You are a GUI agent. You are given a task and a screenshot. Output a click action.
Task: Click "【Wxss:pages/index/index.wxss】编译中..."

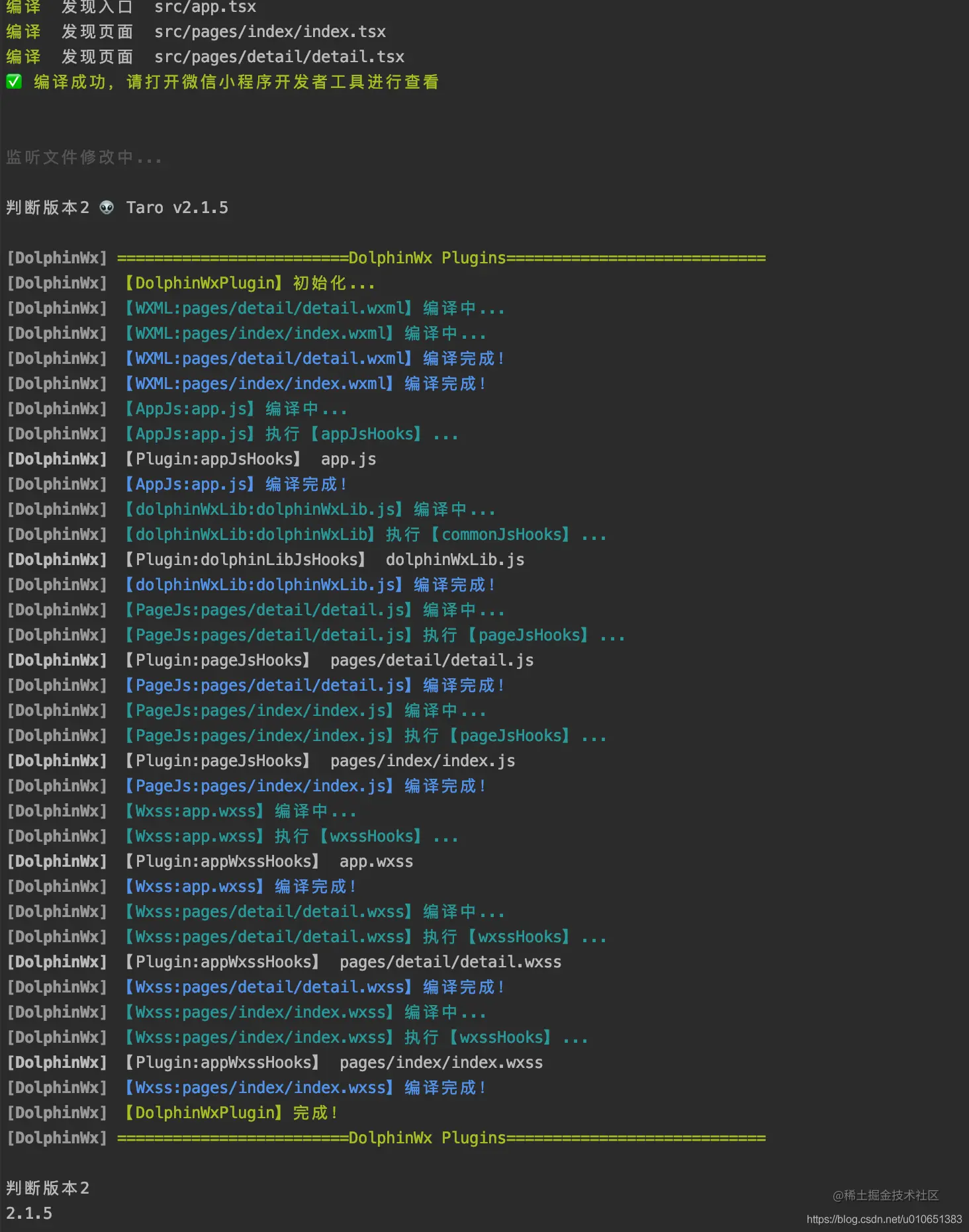tap(306, 1012)
